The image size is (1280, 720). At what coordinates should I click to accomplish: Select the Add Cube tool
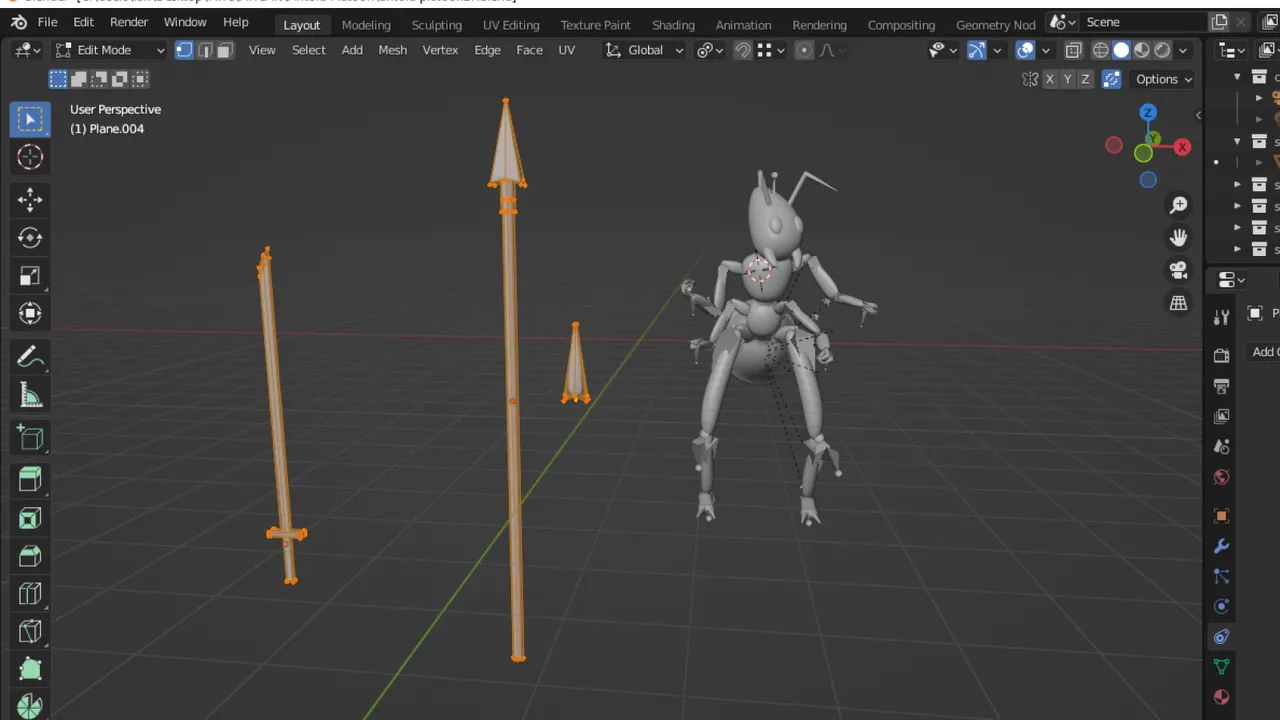[x=30, y=438]
